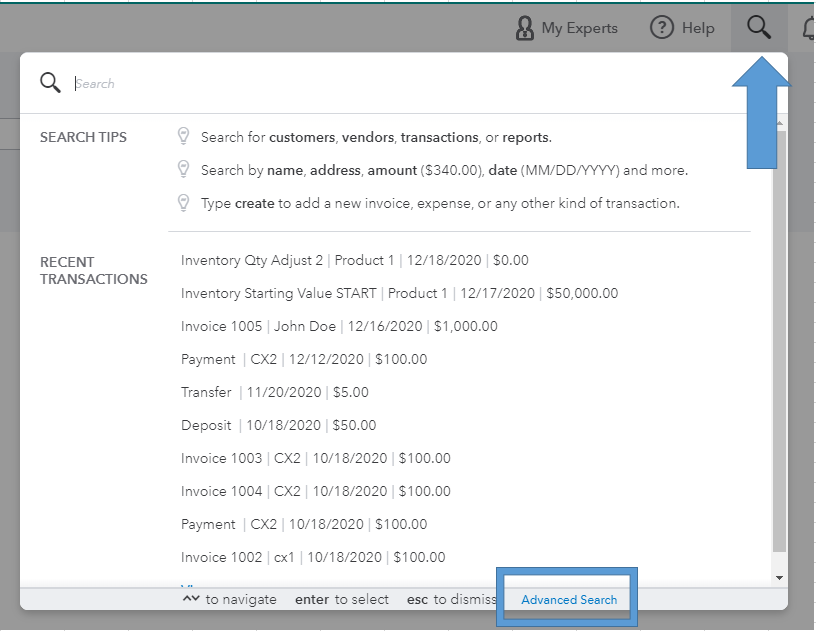Open the Help menu icon
Screen dimensions: 816x631
tap(662, 28)
